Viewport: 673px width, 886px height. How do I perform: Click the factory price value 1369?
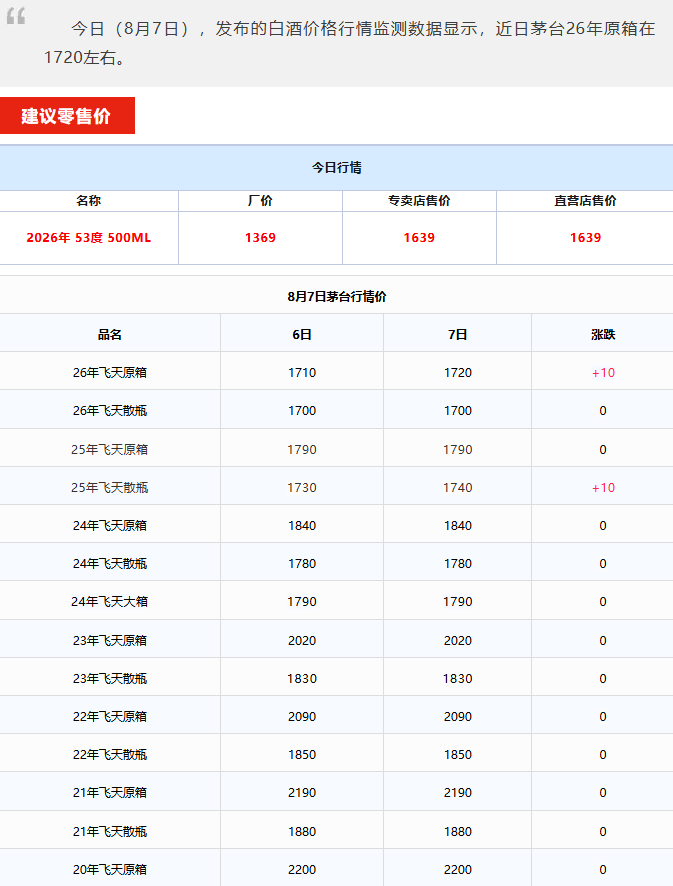(260, 238)
